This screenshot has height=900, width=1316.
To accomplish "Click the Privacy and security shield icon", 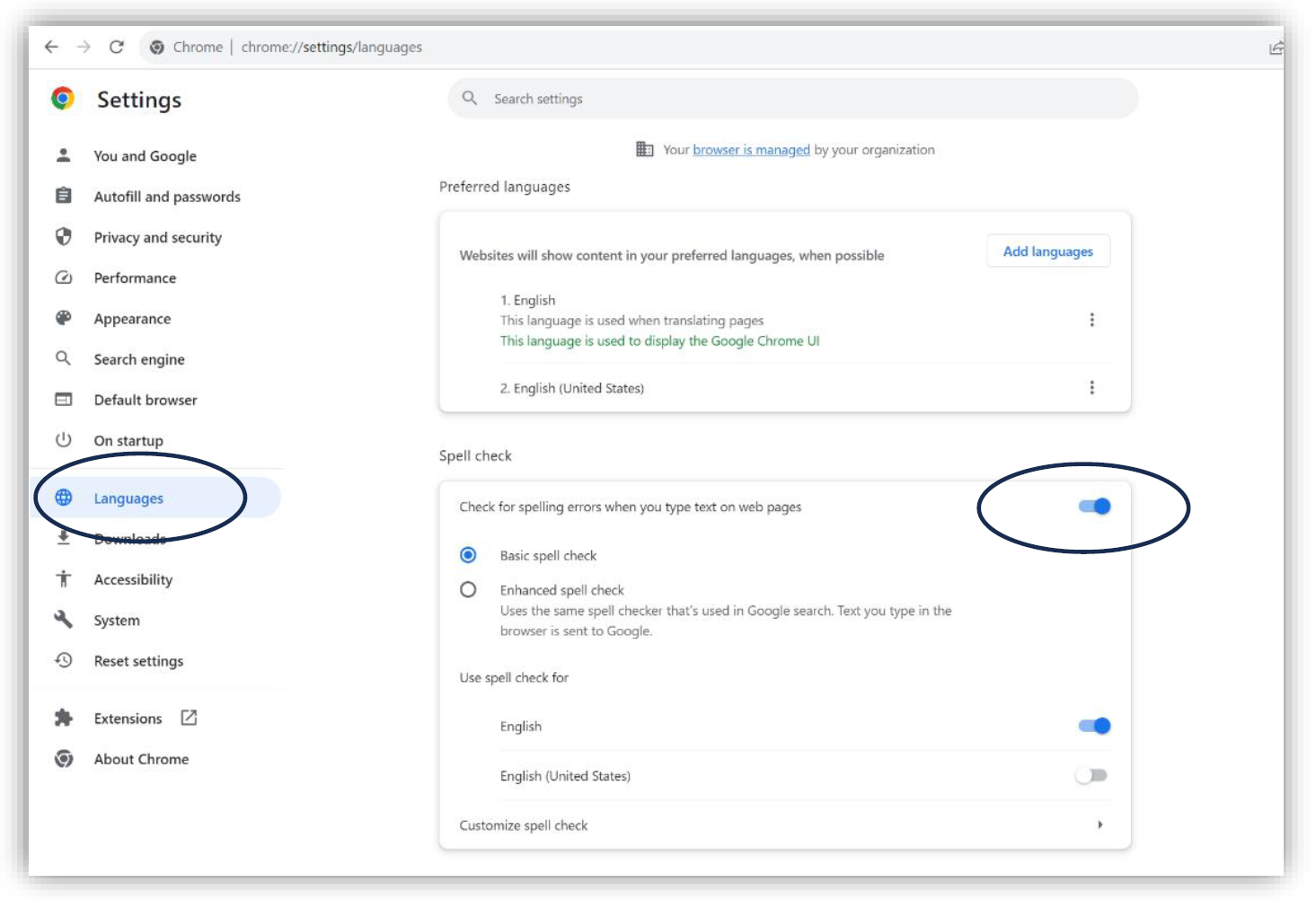I will tap(64, 236).
